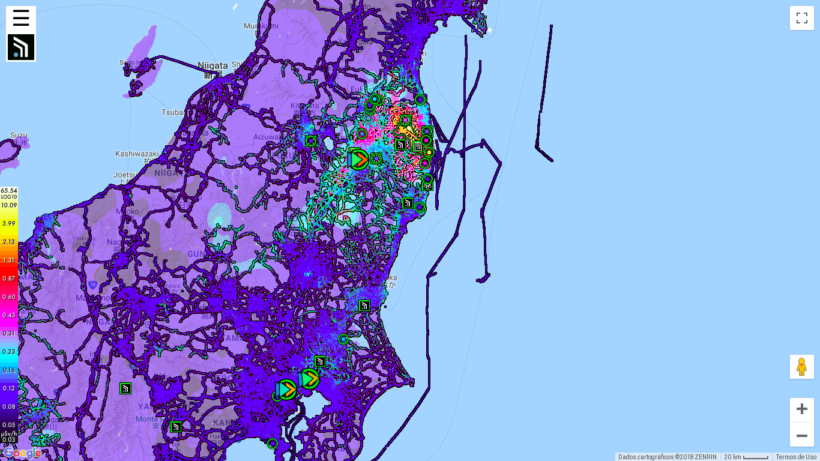Select the Street View pegman
The width and height of the screenshot is (820, 461).
pos(801,367)
